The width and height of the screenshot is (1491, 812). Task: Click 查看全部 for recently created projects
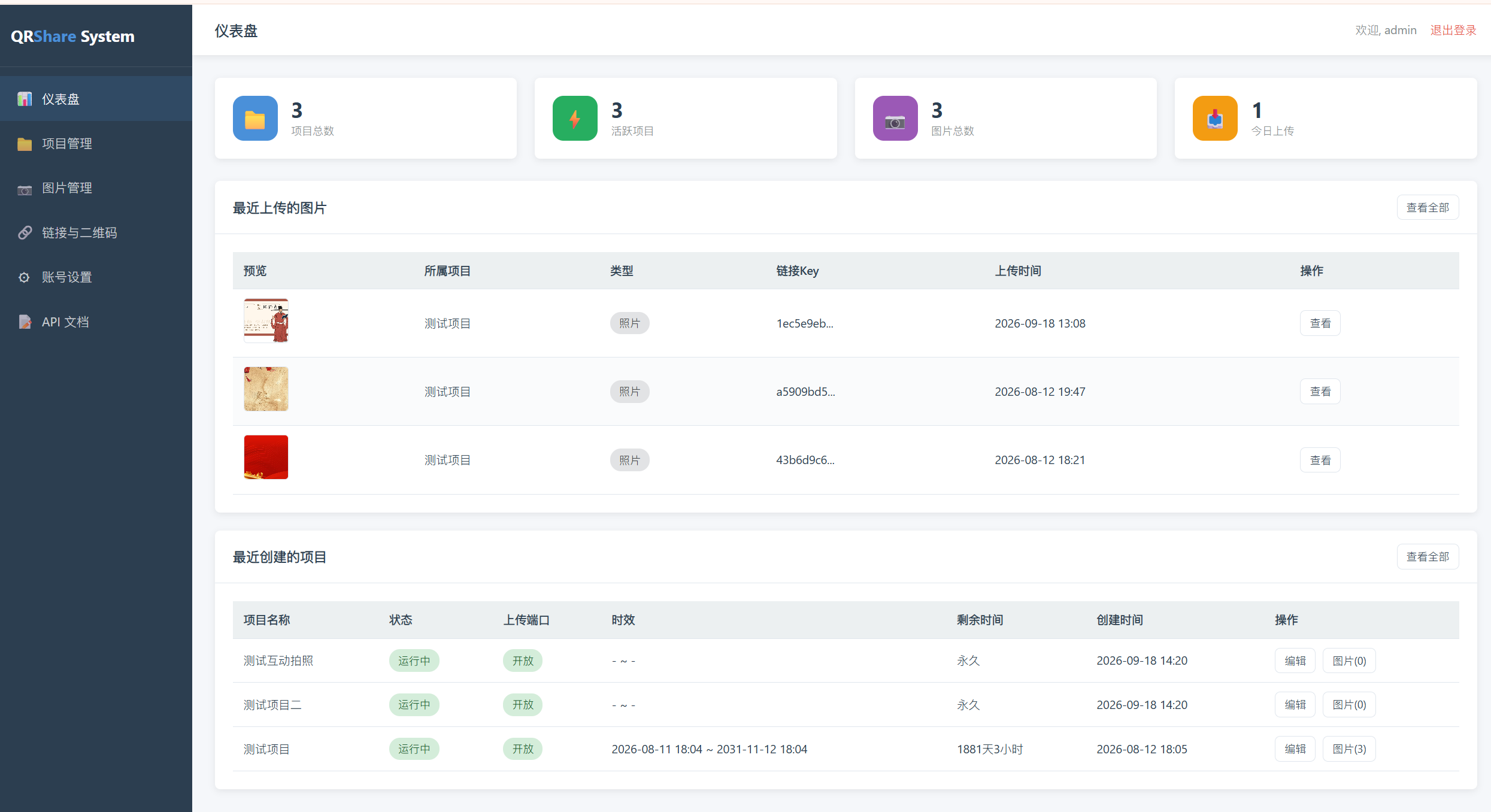(1428, 557)
